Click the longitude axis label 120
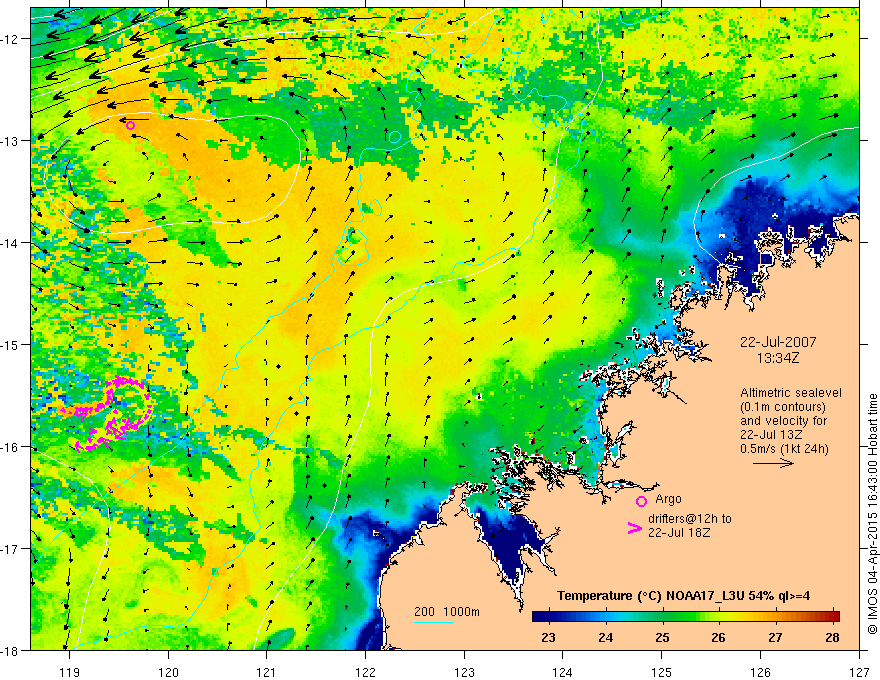Viewport: 880px width, 680px height. point(168,672)
